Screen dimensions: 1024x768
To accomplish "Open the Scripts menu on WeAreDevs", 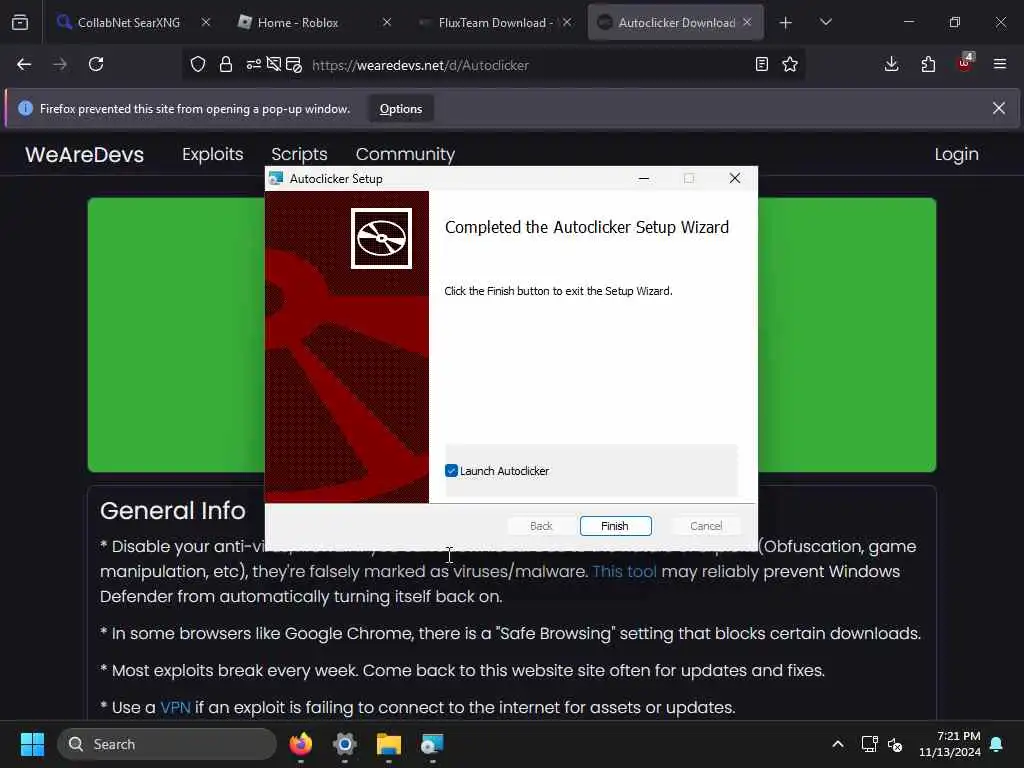I will pyautogui.click(x=299, y=154).
